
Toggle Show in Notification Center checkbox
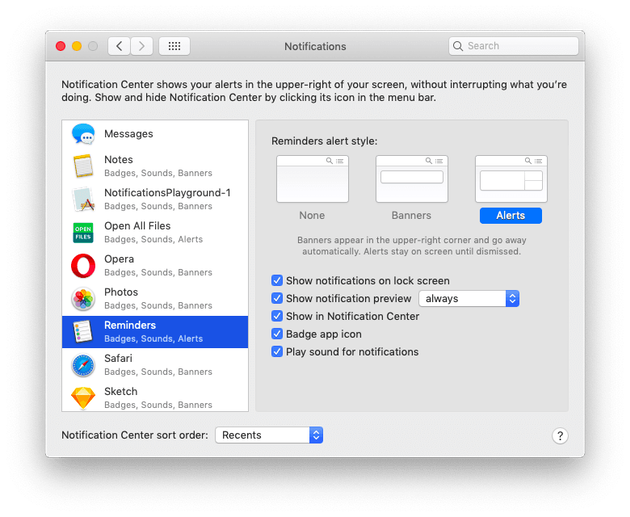pyautogui.click(x=277, y=316)
